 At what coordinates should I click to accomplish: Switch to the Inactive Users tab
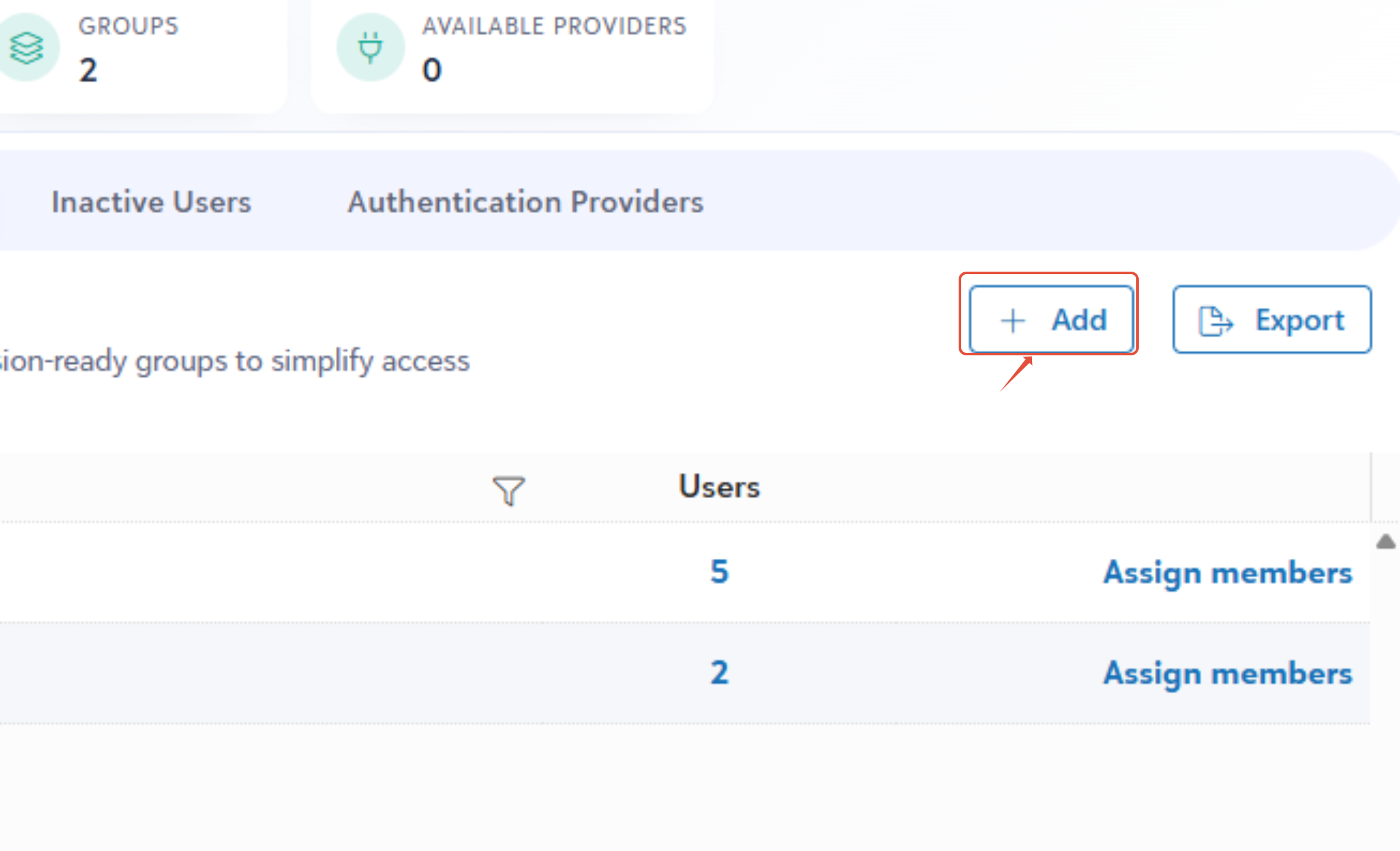pyautogui.click(x=151, y=201)
